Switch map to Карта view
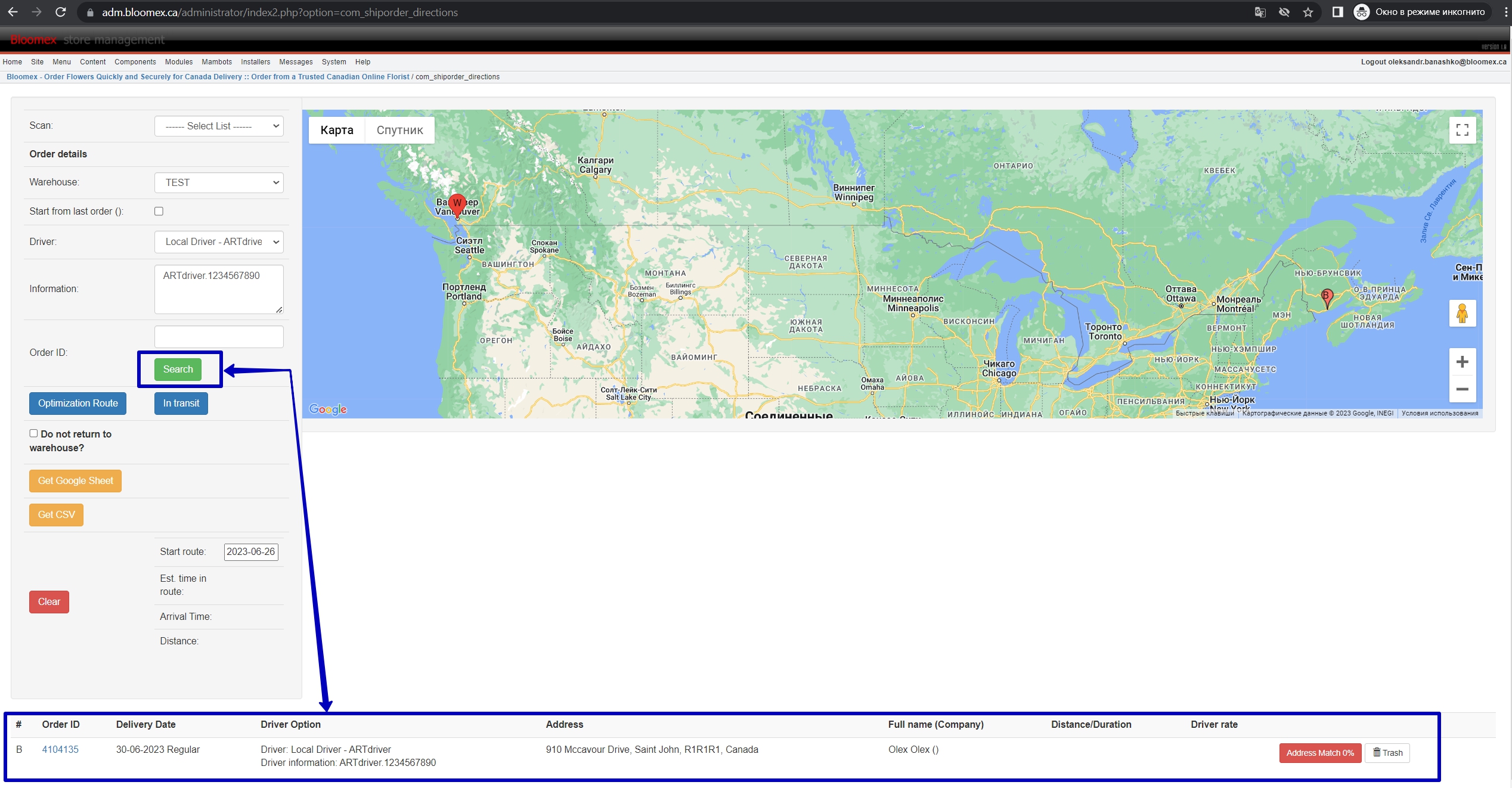The image size is (1512, 788). tap(337, 130)
